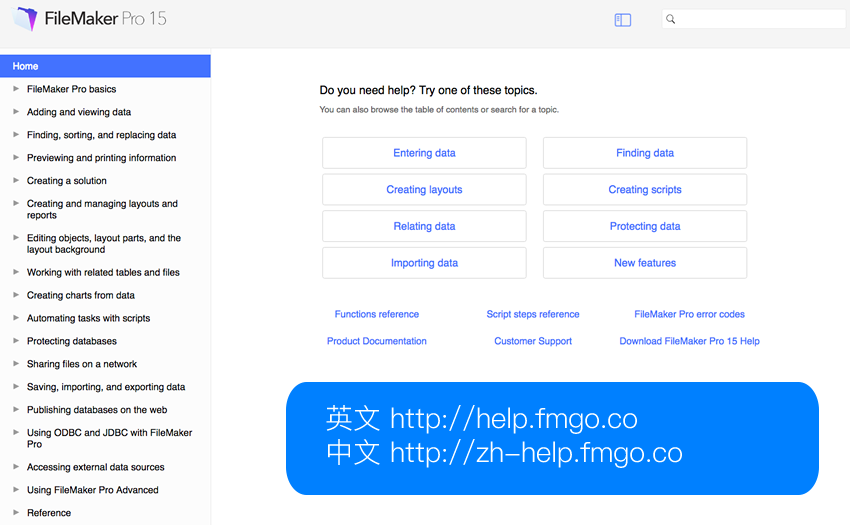Open Saving, importing, and exporting data
Screen dimensions: 850x525
click(106, 387)
